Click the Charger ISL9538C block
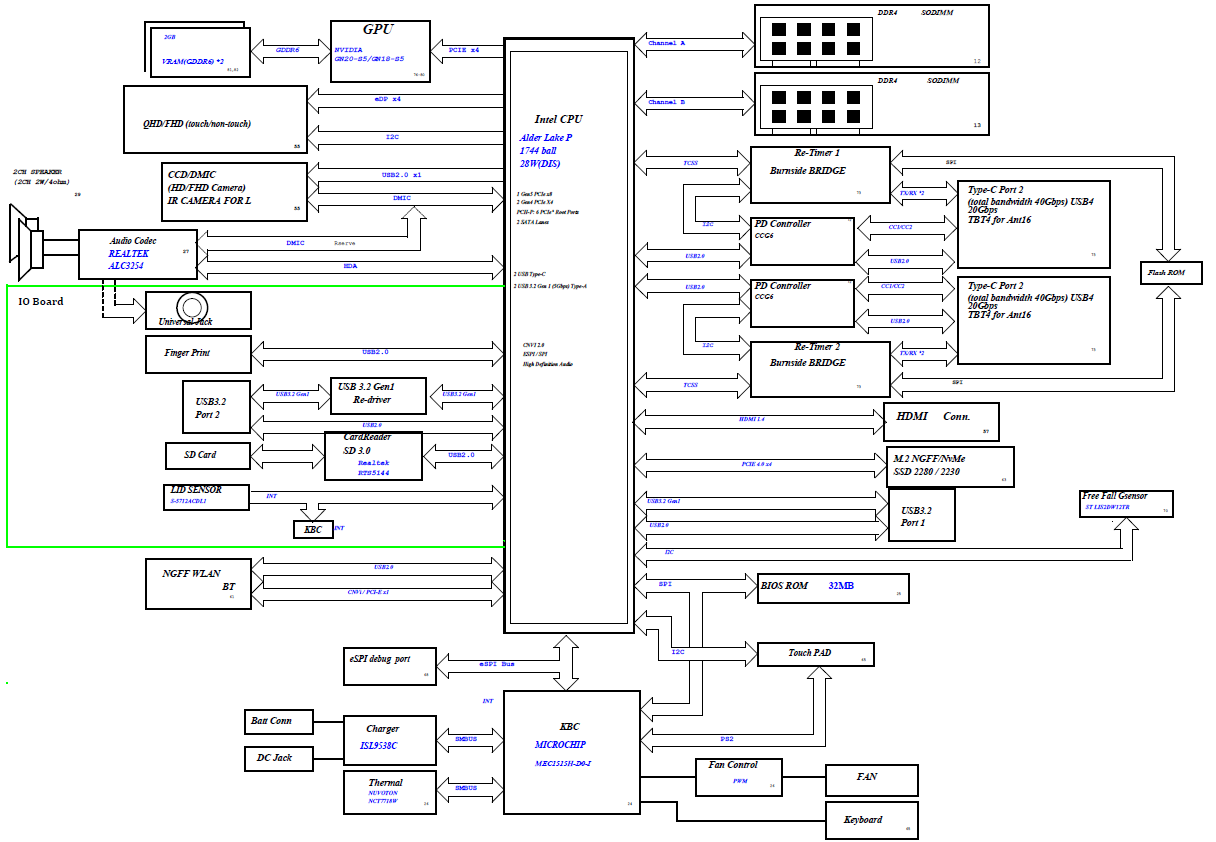Viewport: 1216px width, 842px height. [390, 740]
